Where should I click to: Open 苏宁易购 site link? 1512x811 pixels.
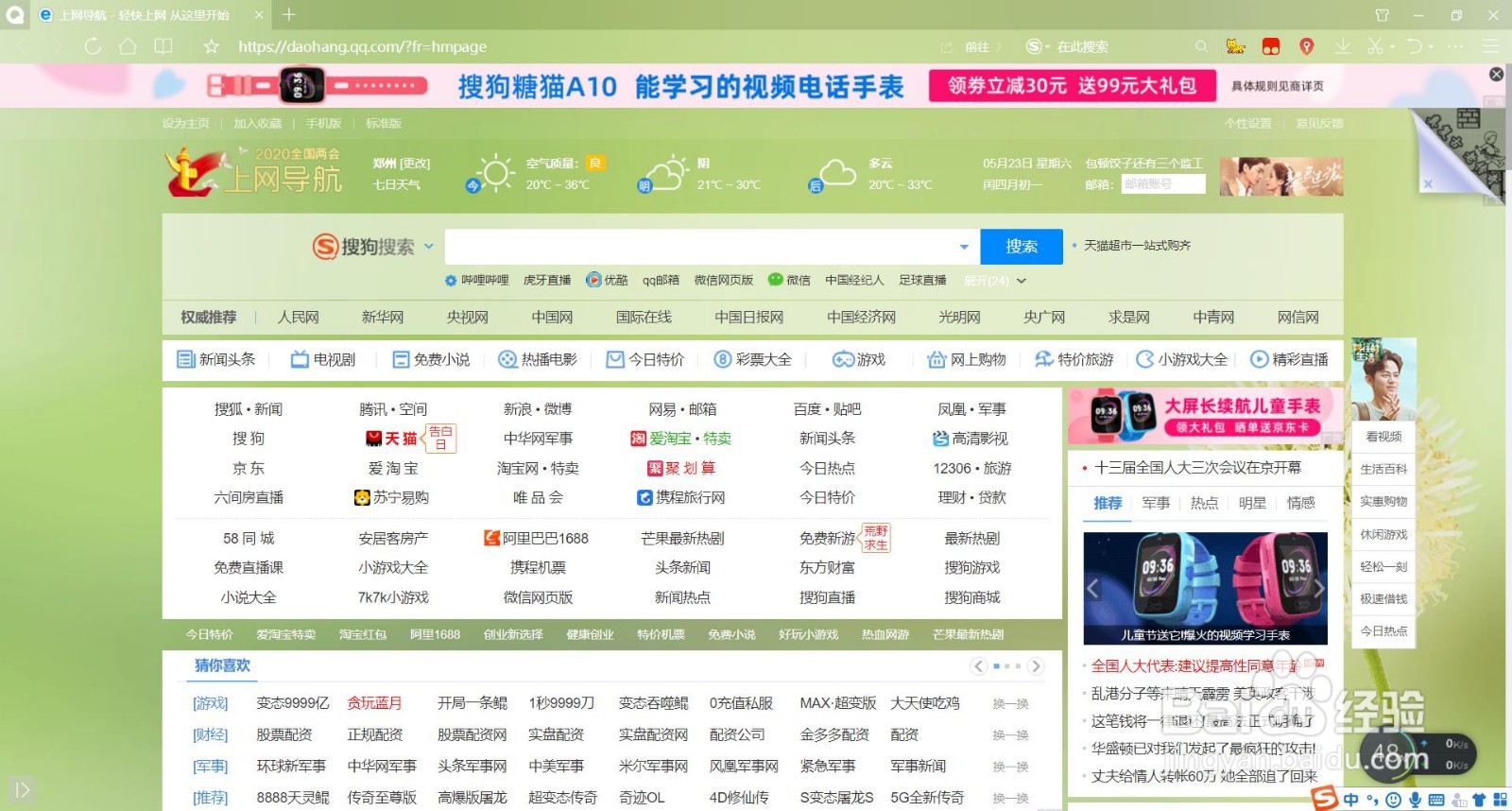pos(392,497)
